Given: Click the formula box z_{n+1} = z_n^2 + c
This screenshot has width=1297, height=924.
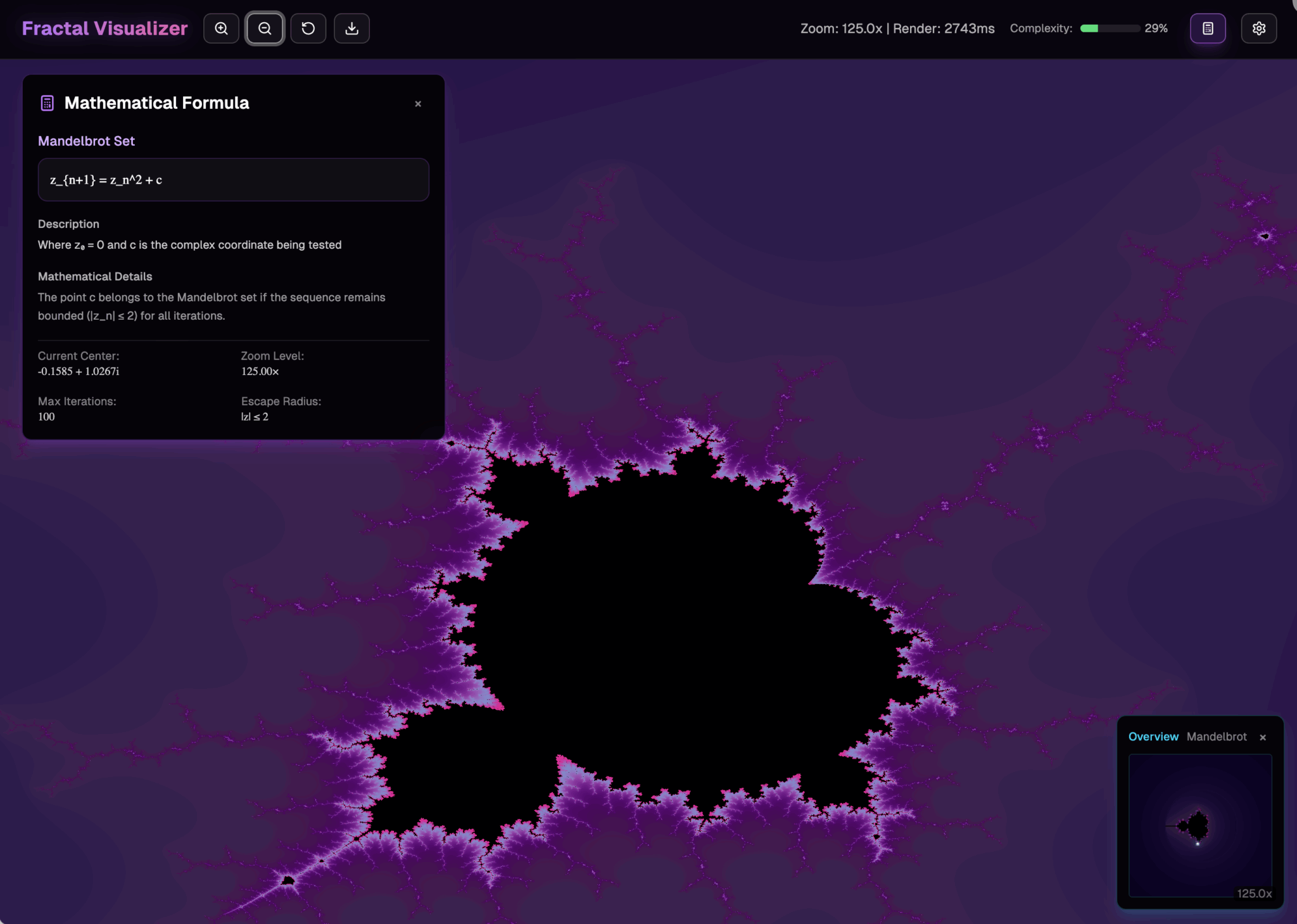Looking at the screenshot, I should pyautogui.click(x=234, y=180).
